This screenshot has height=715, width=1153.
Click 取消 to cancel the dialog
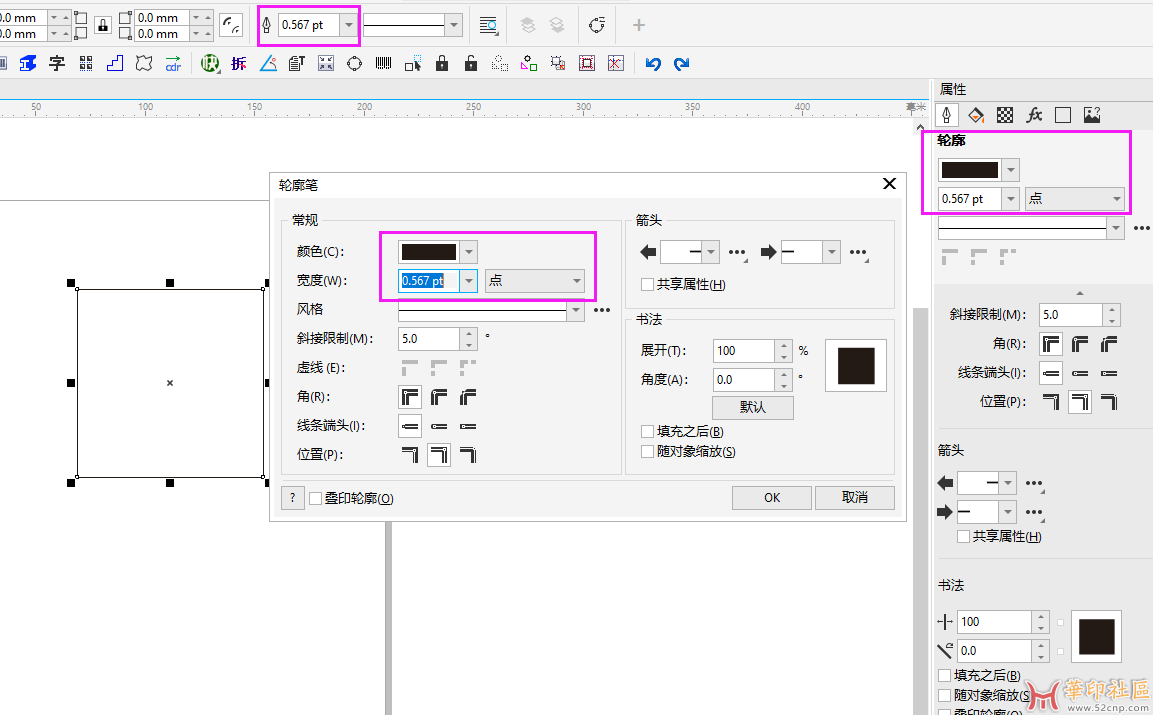pyautogui.click(x=854, y=498)
